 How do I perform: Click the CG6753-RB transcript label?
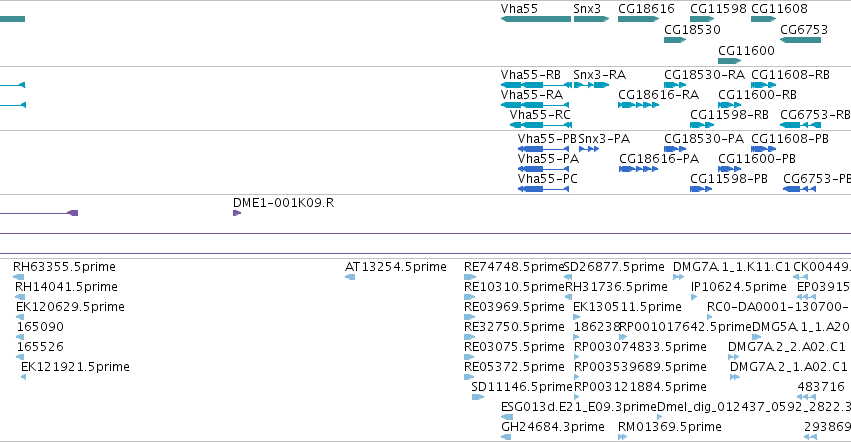pos(815,115)
